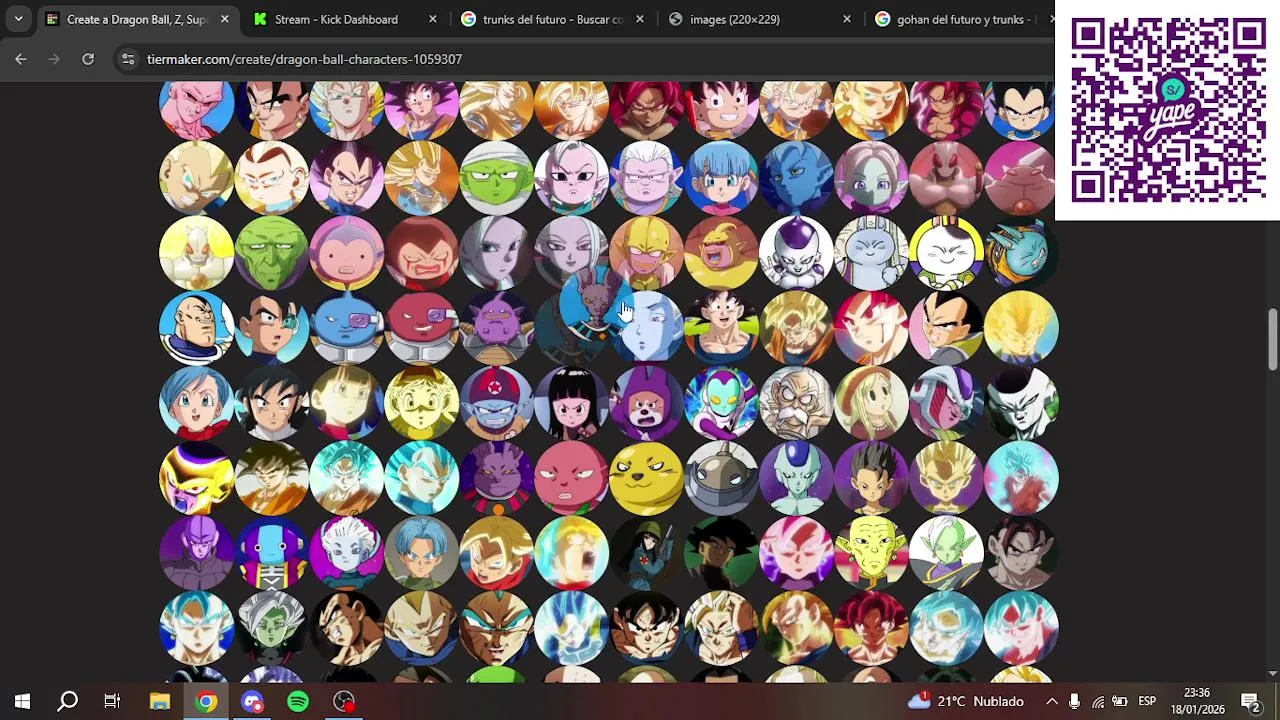The width and height of the screenshot is (1280, 720).
Task: Pick Zamasu on the white background
Action: 947,553
